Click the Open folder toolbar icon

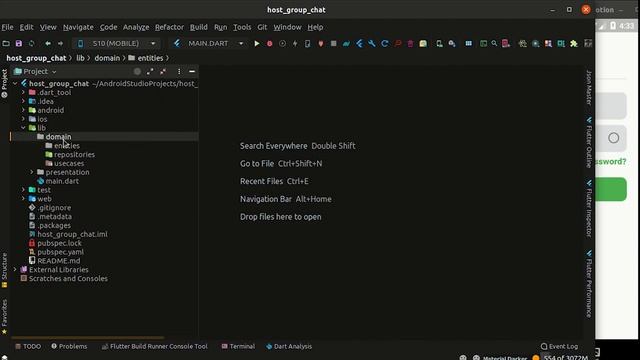[x=6, y=43]
